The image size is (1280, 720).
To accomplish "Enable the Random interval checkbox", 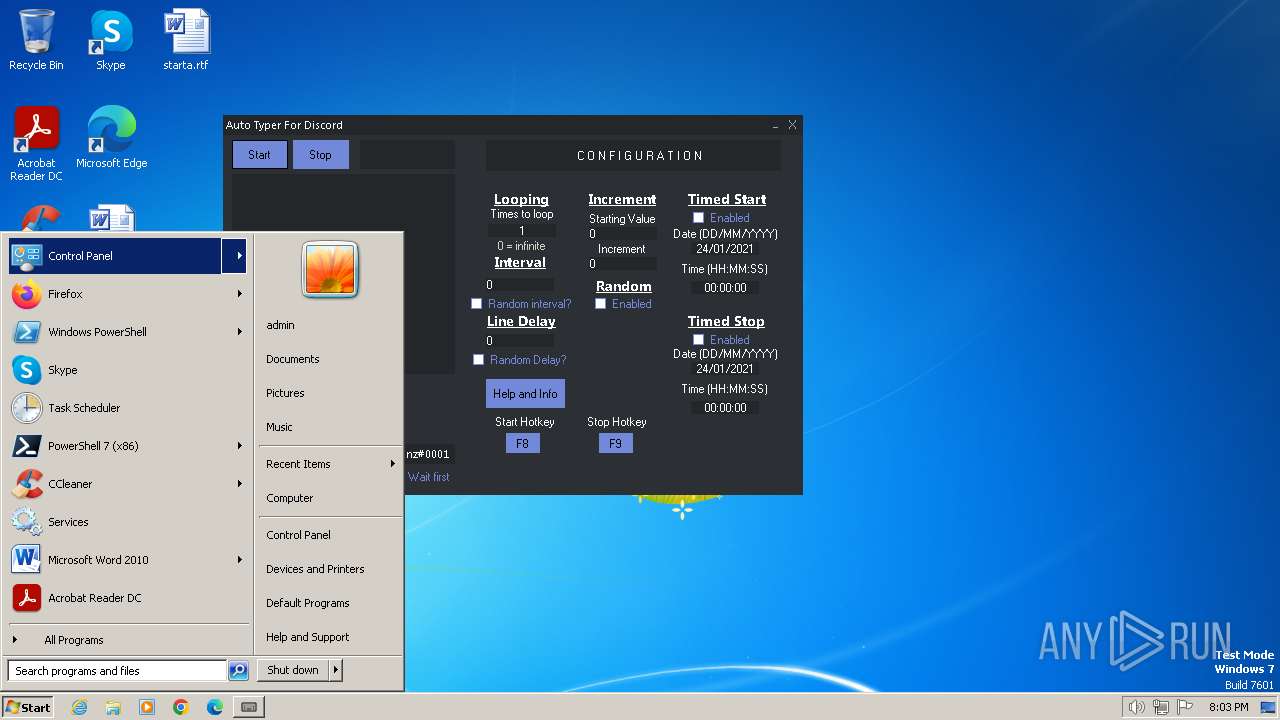I will pyautogui.click(x=477, y=304).
